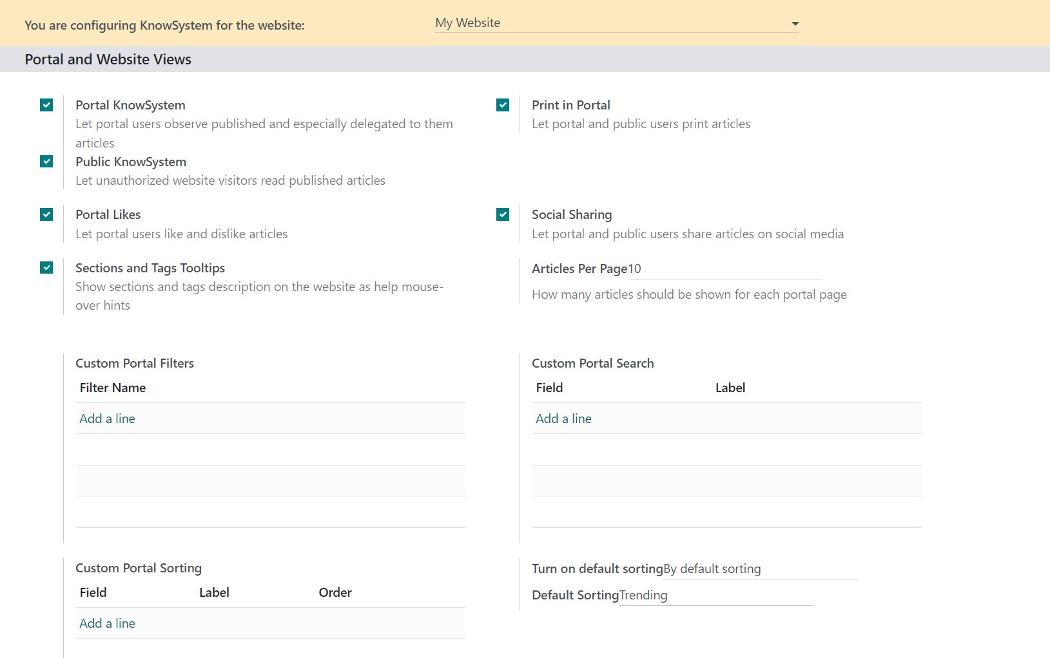Add a line in Custom Portal Sorting
Image resolution: width=1050 pixels, height=658 pixels.
(107, 623)
